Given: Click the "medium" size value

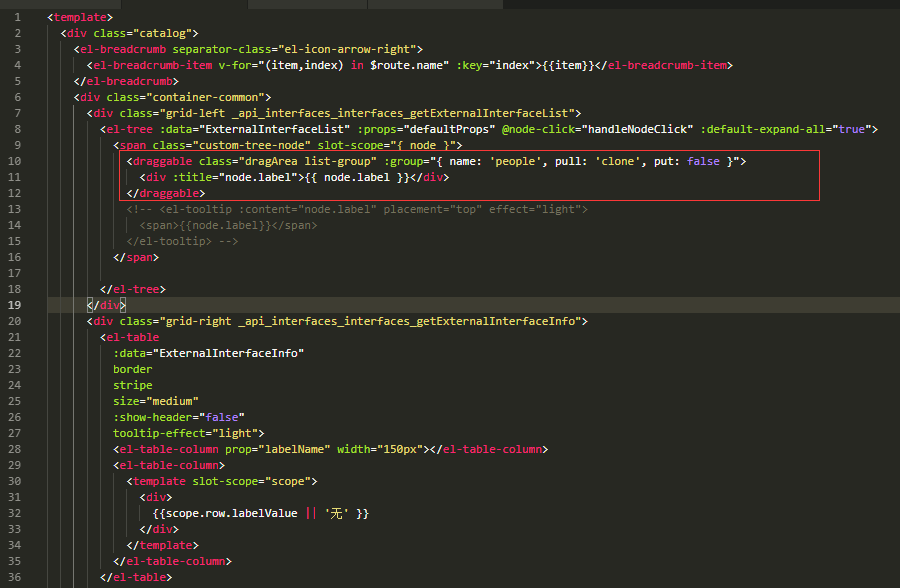Looking at the screenshot, I should pos(172,401).
